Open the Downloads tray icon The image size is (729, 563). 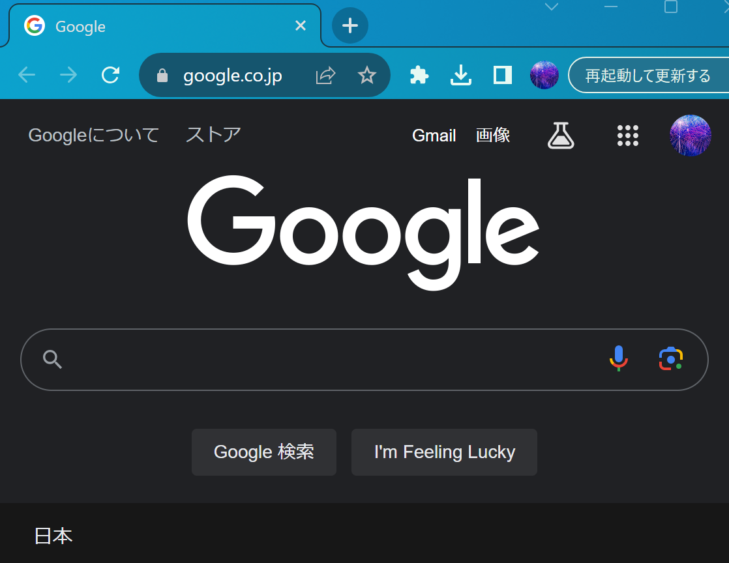(x=461, y=75)
